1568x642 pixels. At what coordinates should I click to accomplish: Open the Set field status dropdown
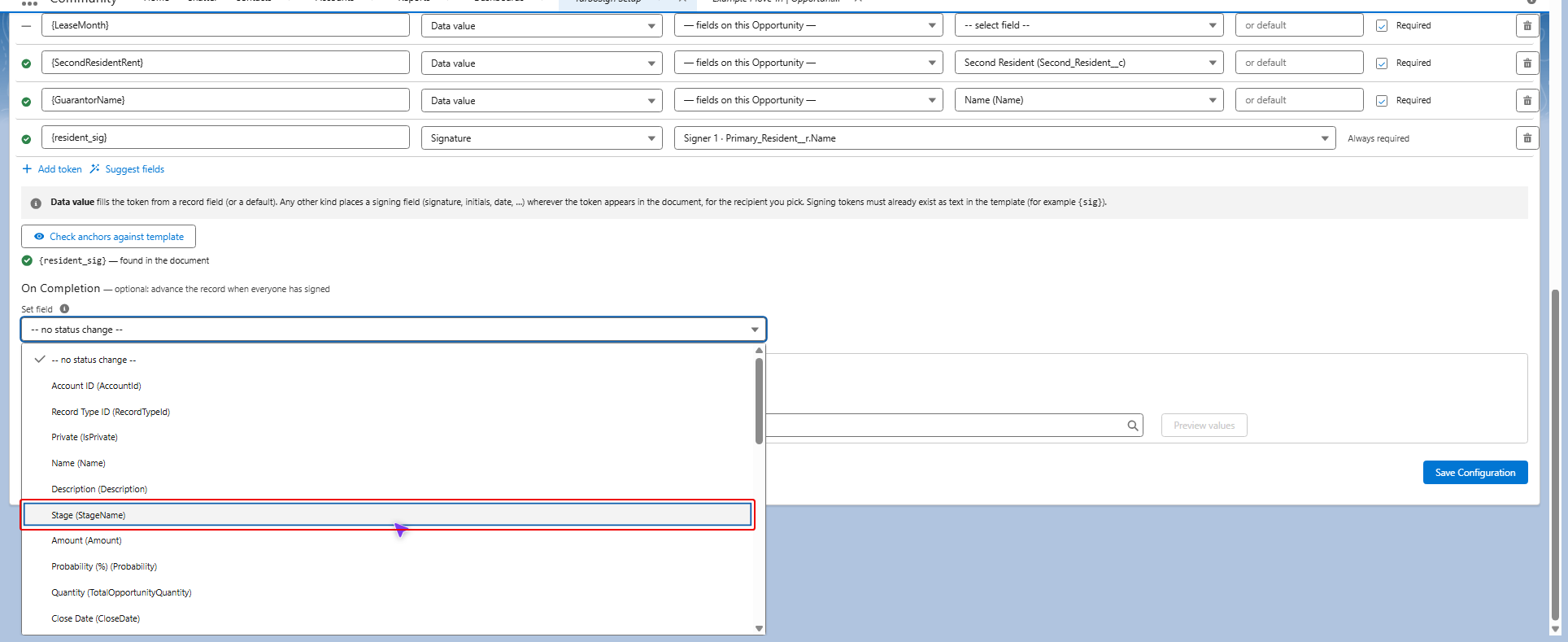click(x=394, y=330)
